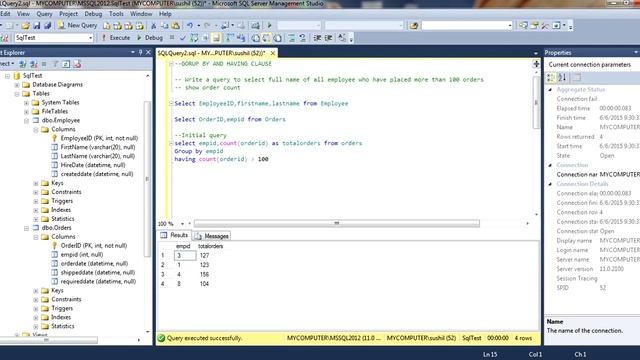Click the Object Explorer Stop icon

[x=44, y=64]
